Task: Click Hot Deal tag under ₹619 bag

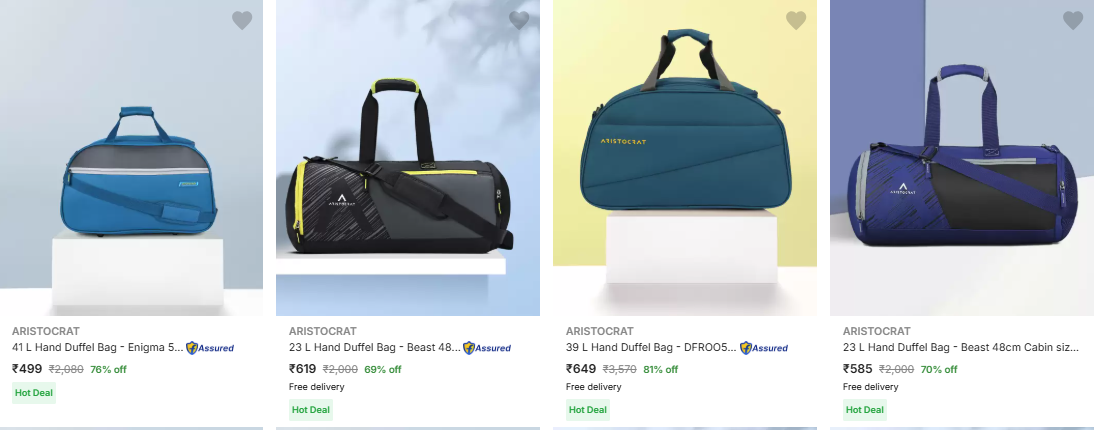Action: click(x=311, y=410)
